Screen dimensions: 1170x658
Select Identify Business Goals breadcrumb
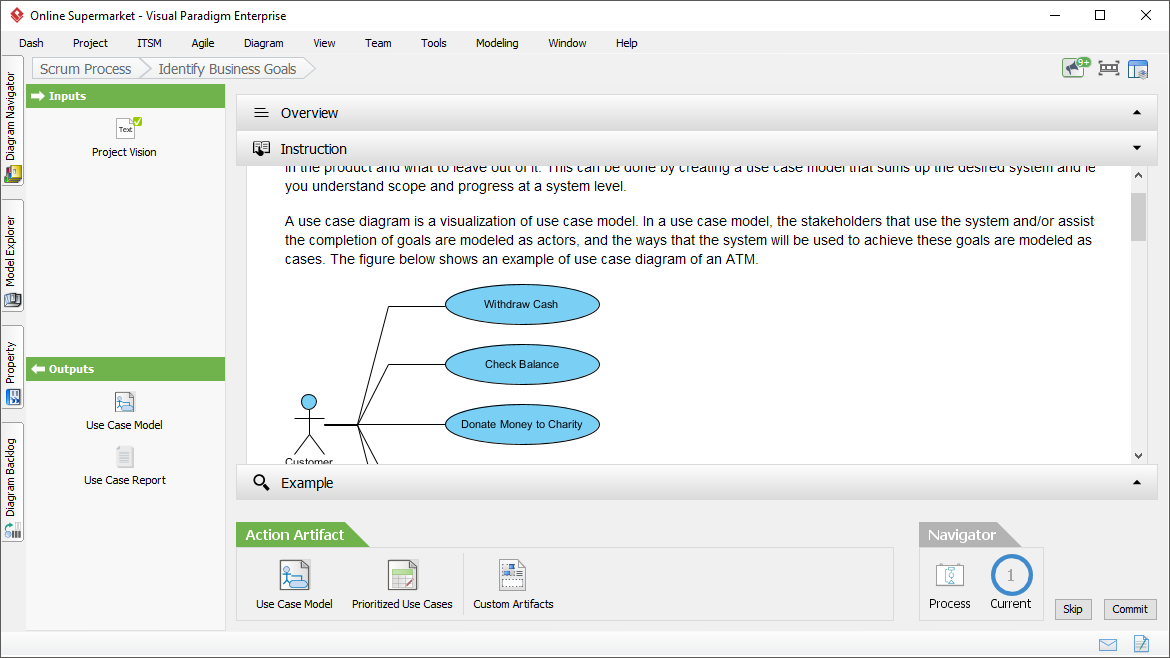coord(228,69)
